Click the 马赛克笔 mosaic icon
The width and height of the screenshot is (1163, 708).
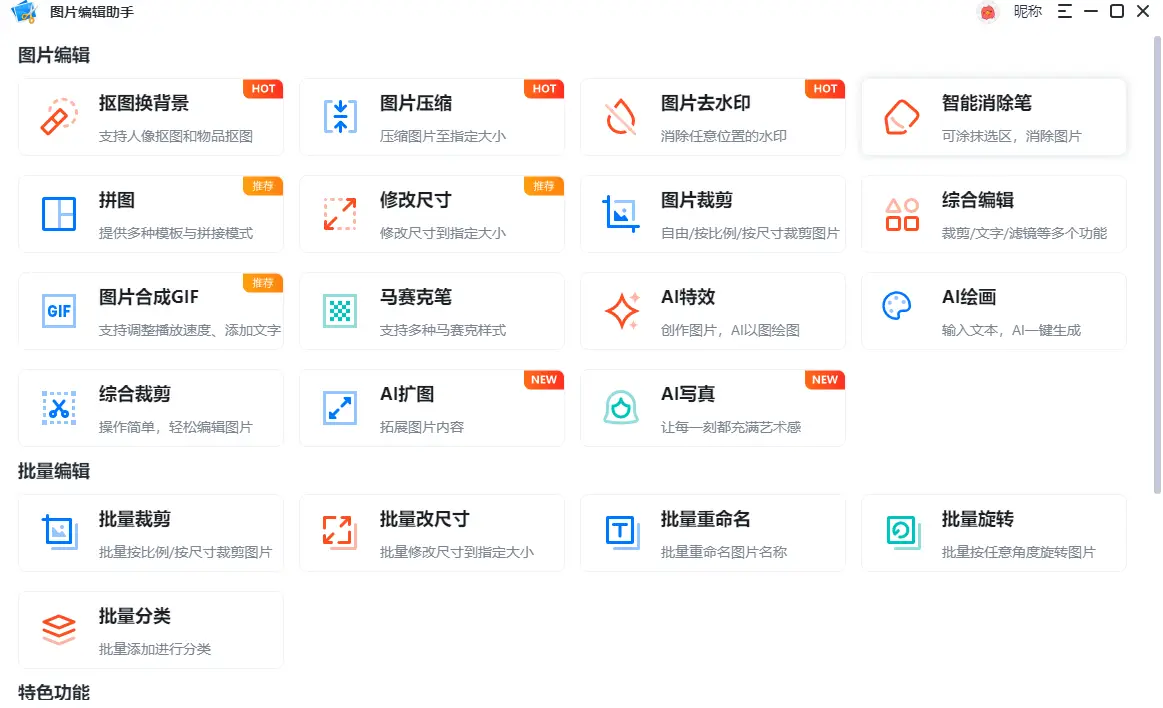[x=340, y=311]
